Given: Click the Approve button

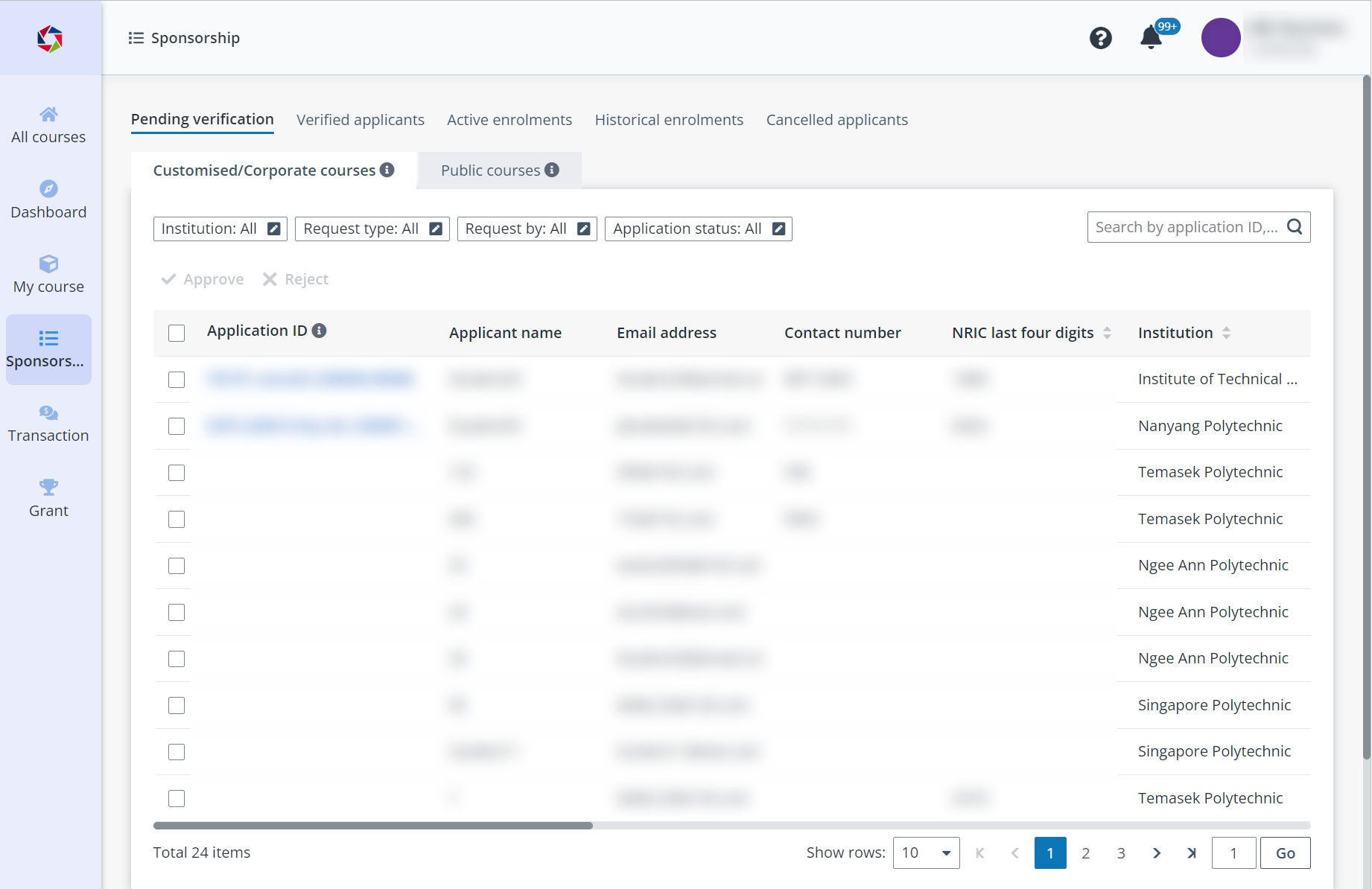Looking at the screenshot, I should (203, 279).
